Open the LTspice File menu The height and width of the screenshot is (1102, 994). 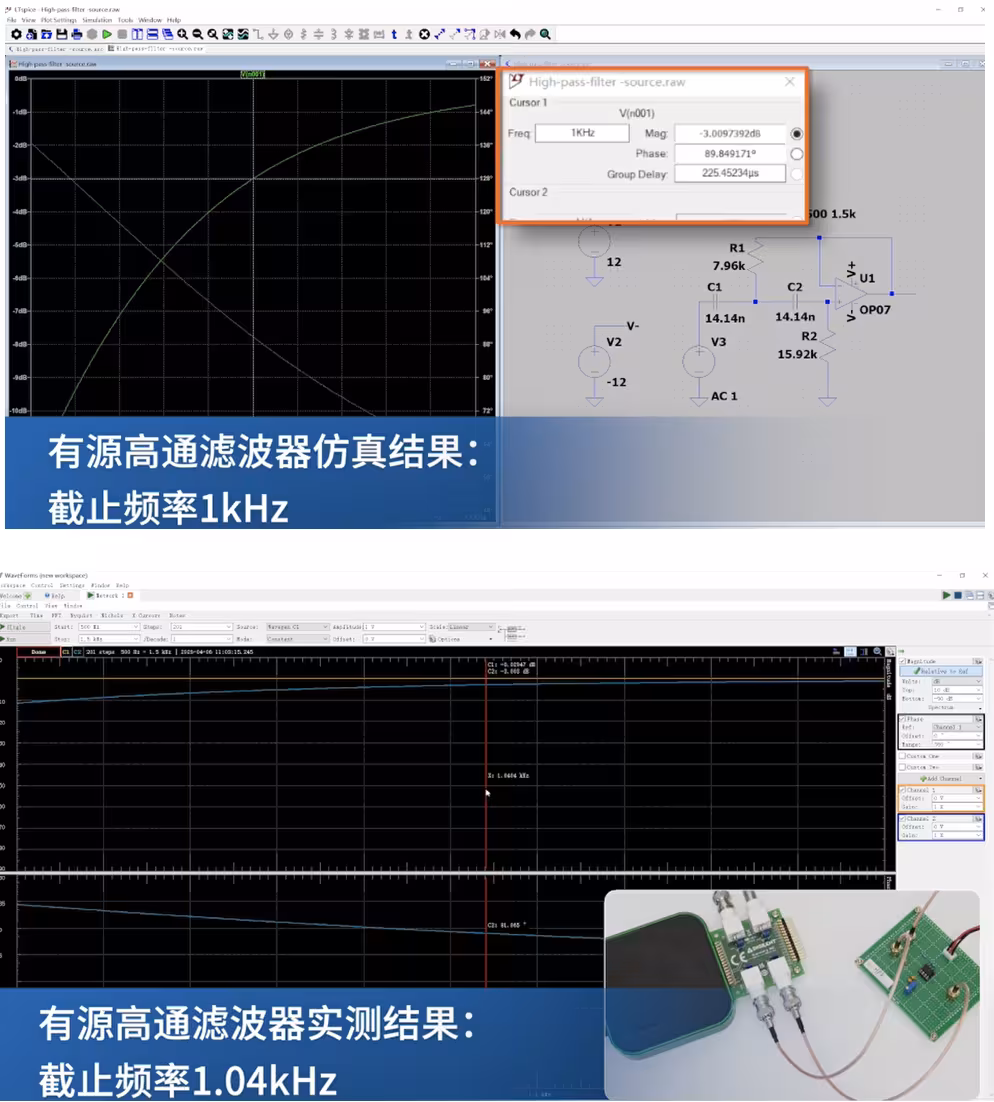pyautogui.click(x=11, y=20)
